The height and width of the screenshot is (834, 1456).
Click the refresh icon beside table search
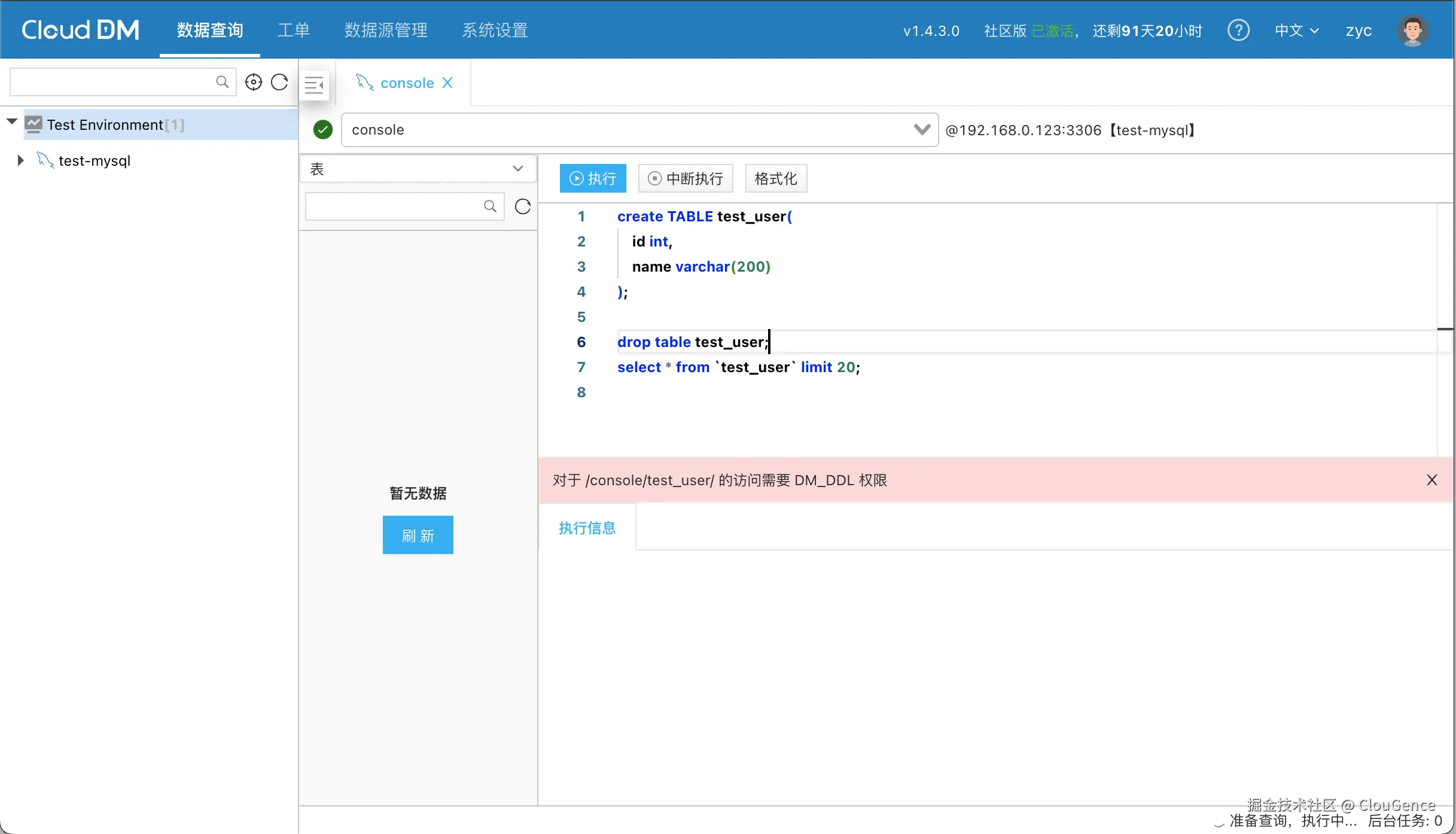[522, 206]
